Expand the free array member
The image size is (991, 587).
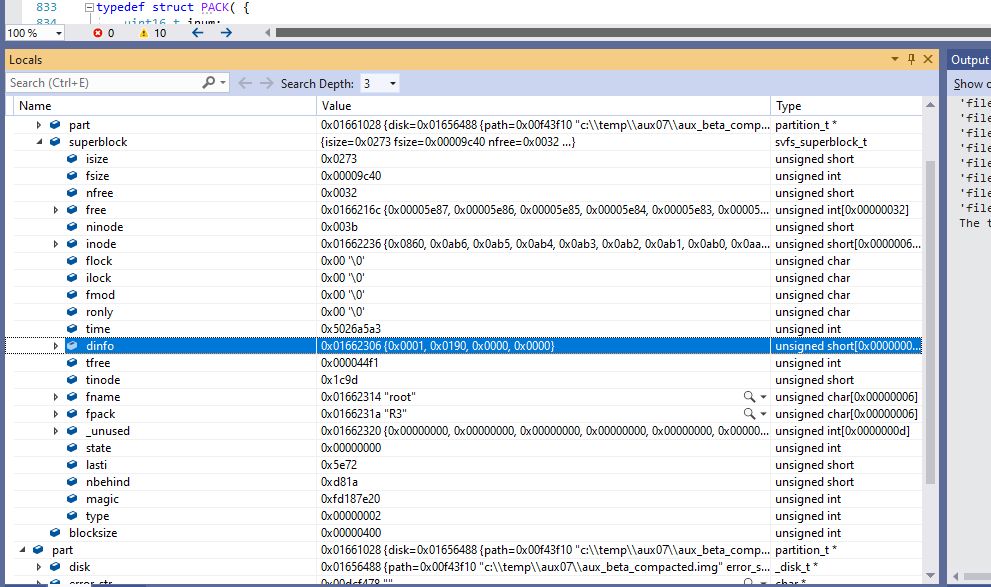(56, 210)
